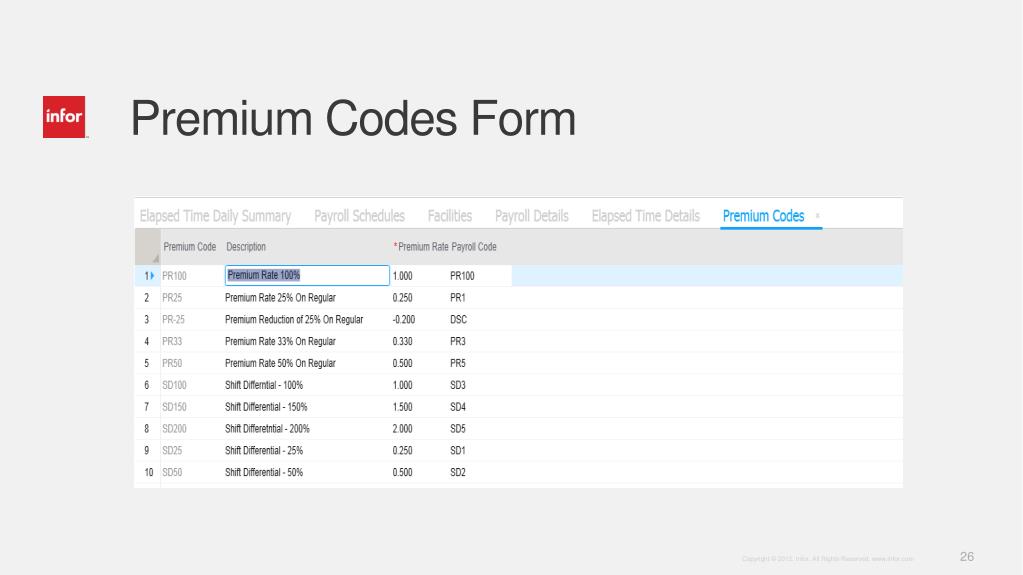Viewport: 1023px width, 575px height.
Task: Select row header number 4
Action: pyautogui.click(x=147, y=341)
